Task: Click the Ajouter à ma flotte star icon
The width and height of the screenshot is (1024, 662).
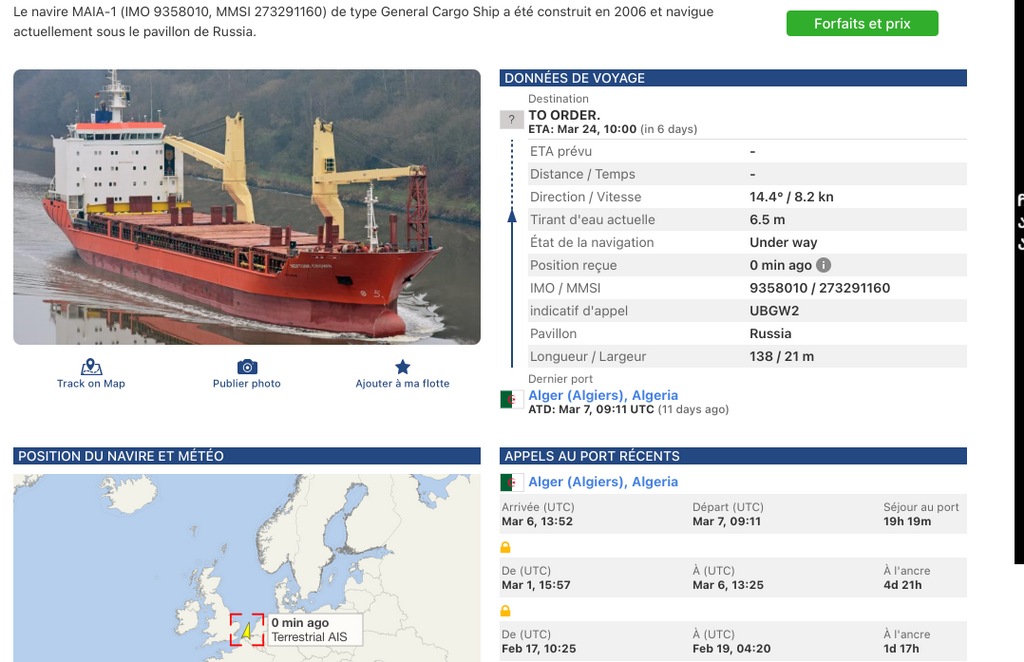Action: tap(402, 367)
